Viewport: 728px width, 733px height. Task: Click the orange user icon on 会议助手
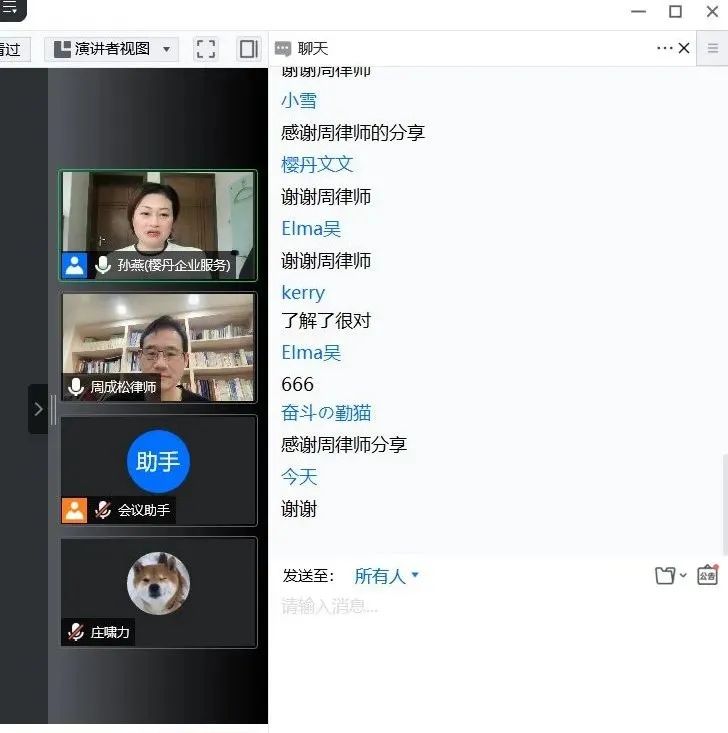(75, 510)
